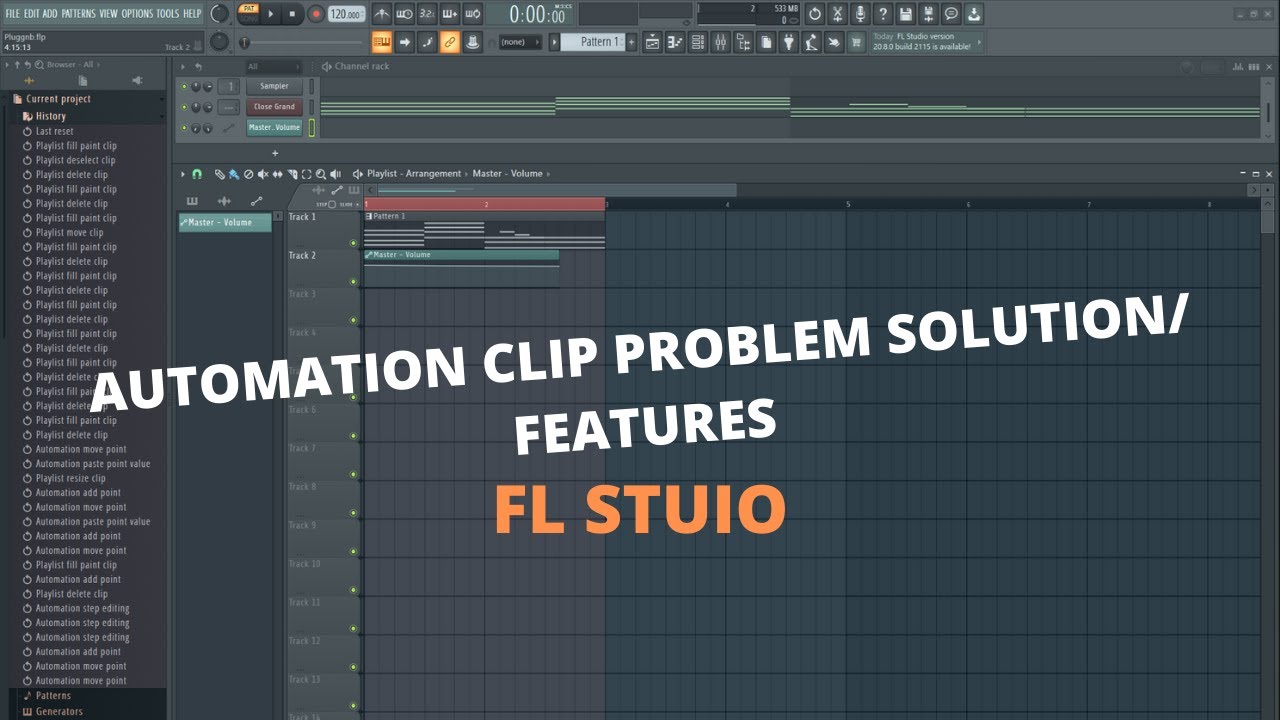Open the TOOLS menu
This screenshot has height=720, width=1280.
pyautogui.click(x=168, y=14)
